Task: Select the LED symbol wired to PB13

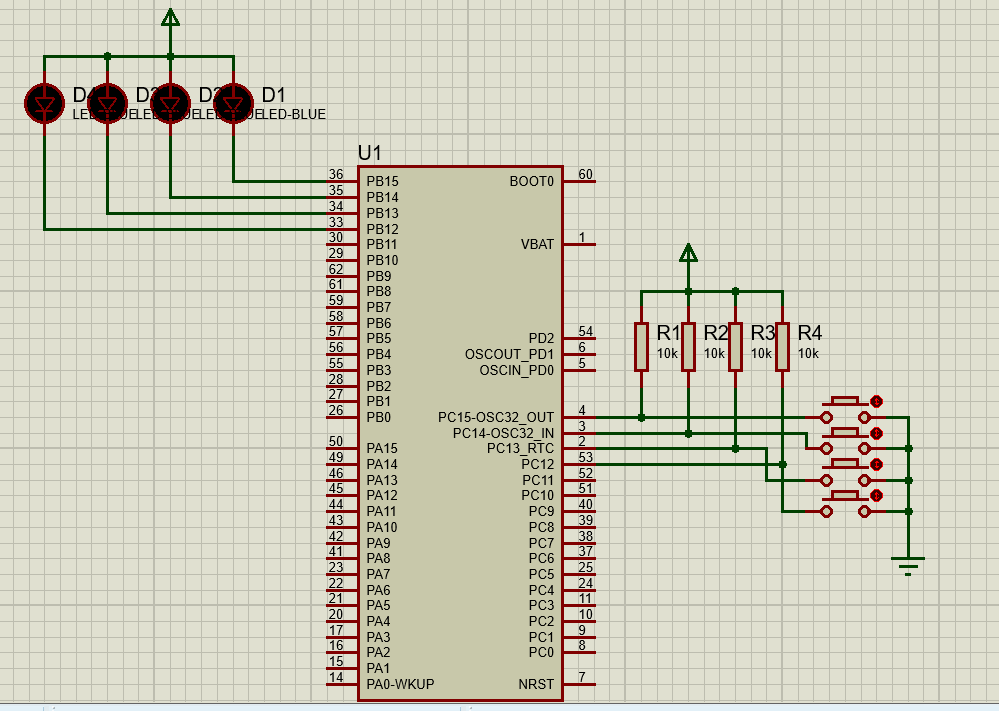Action: (107, 103)
